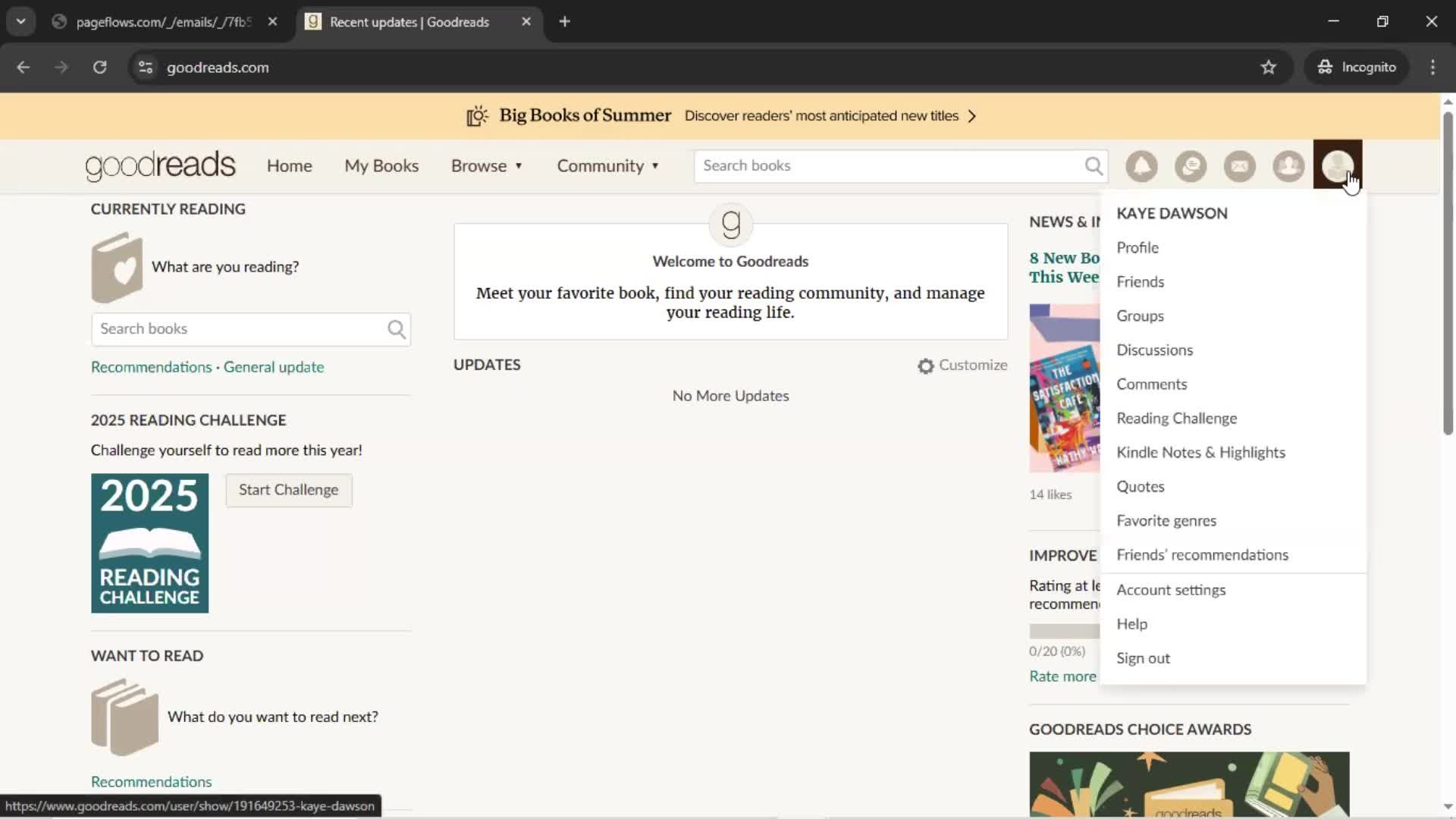Open the 8 New Books This Week article link
Screen dimensions: 1456x819
(1064, 268)
